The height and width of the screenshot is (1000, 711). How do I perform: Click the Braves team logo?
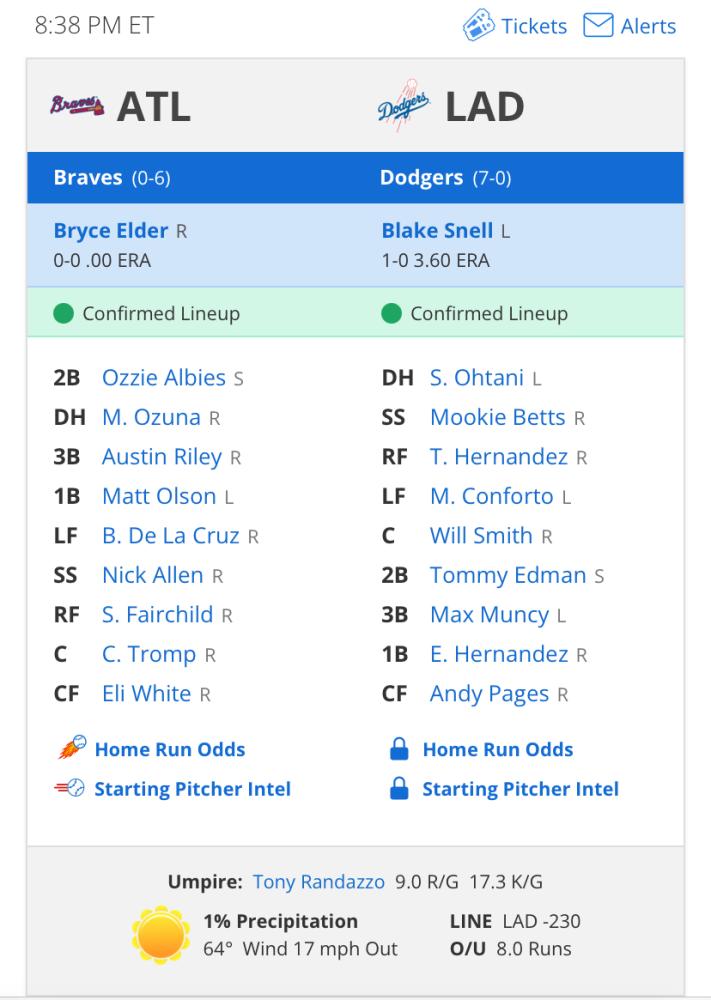pyautogui.click(x=77, y=105)
